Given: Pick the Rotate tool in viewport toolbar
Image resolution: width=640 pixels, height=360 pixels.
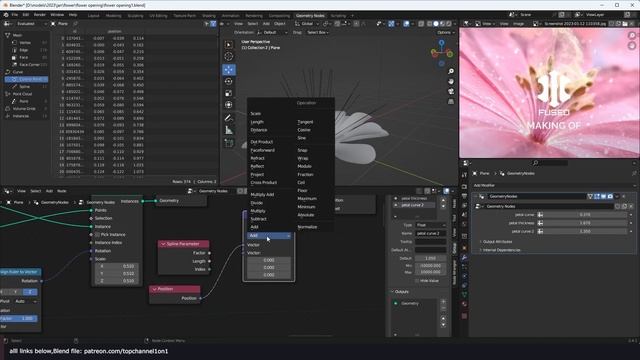Looking at the screenshot, I should point(229,81).
